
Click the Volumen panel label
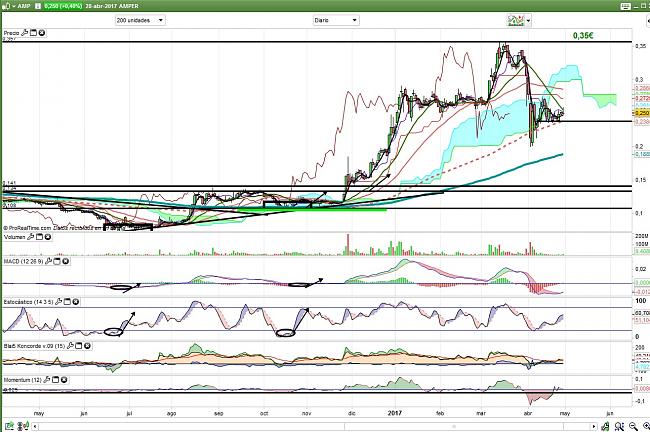15,237
